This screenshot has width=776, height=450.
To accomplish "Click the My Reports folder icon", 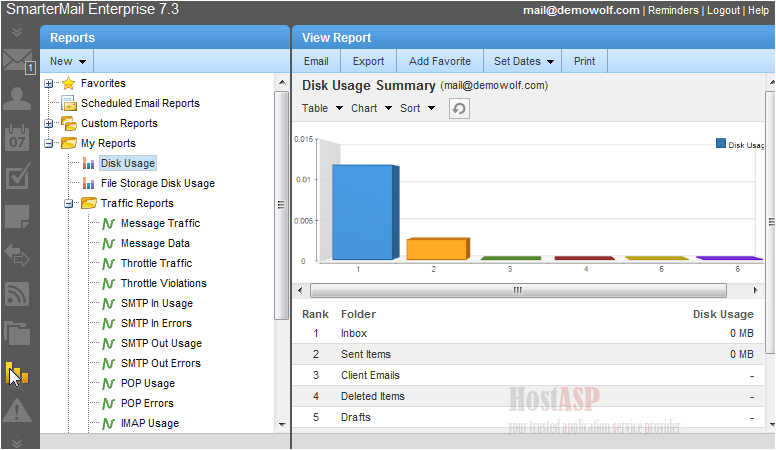I will pos(69,143).
